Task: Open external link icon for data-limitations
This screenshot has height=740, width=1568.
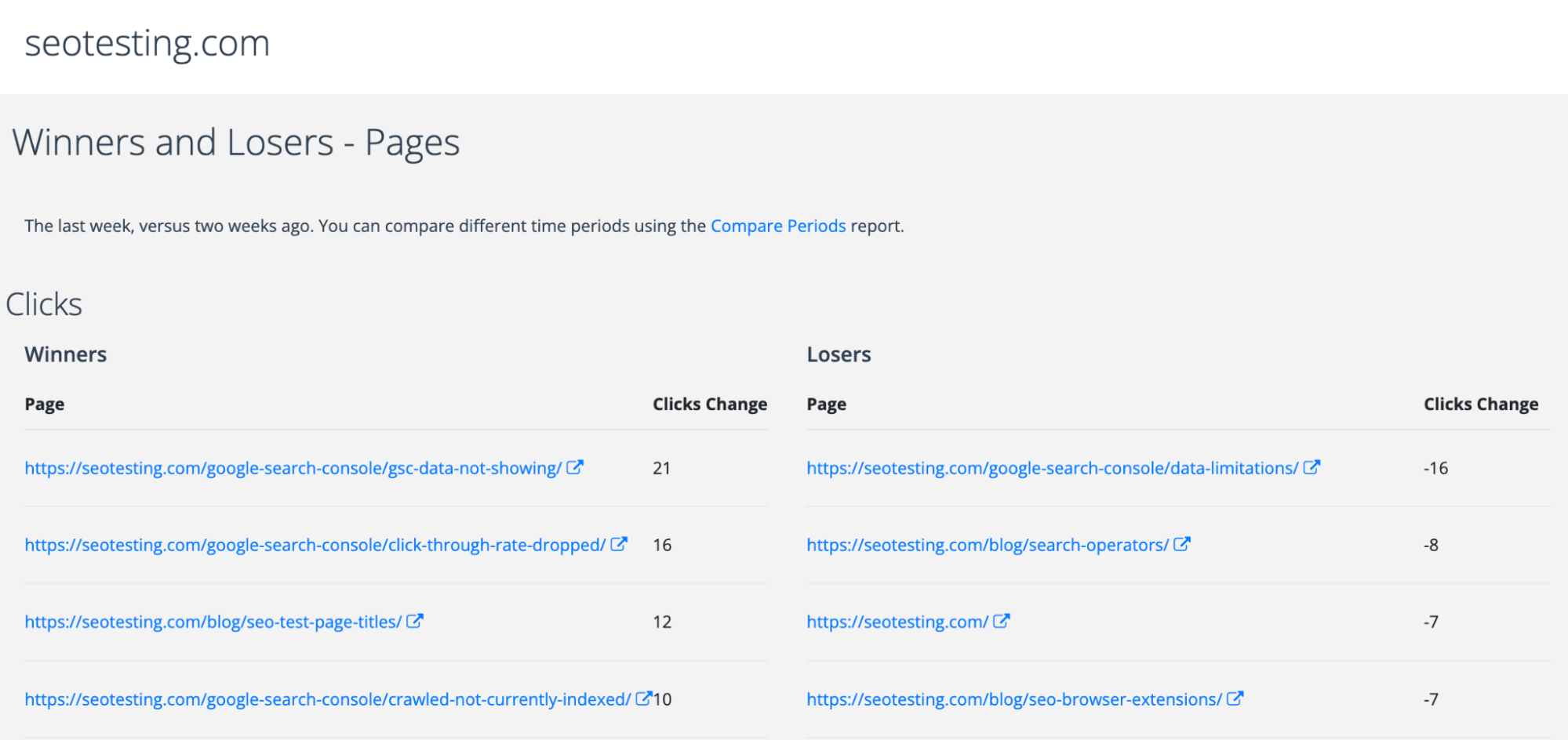Action: tap(1312, 467)
